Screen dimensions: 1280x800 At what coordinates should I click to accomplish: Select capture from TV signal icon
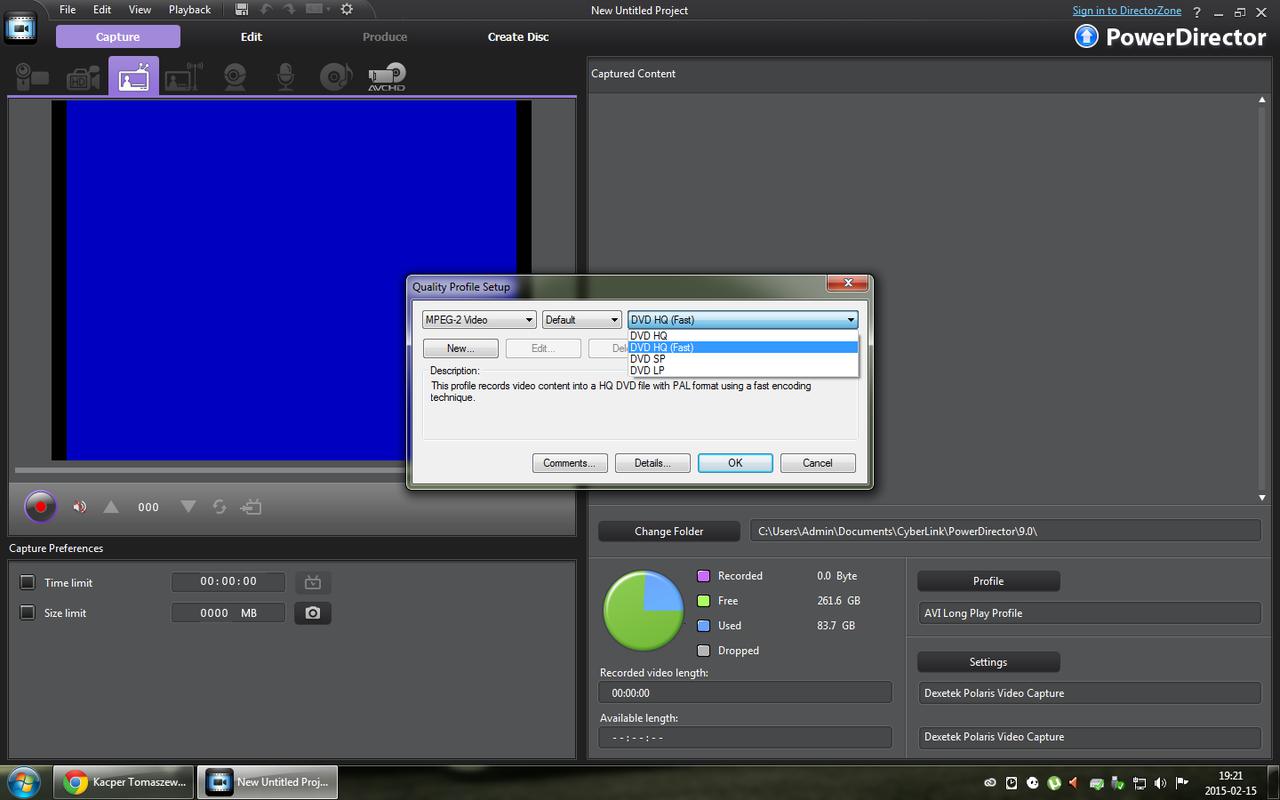(133, 77)
